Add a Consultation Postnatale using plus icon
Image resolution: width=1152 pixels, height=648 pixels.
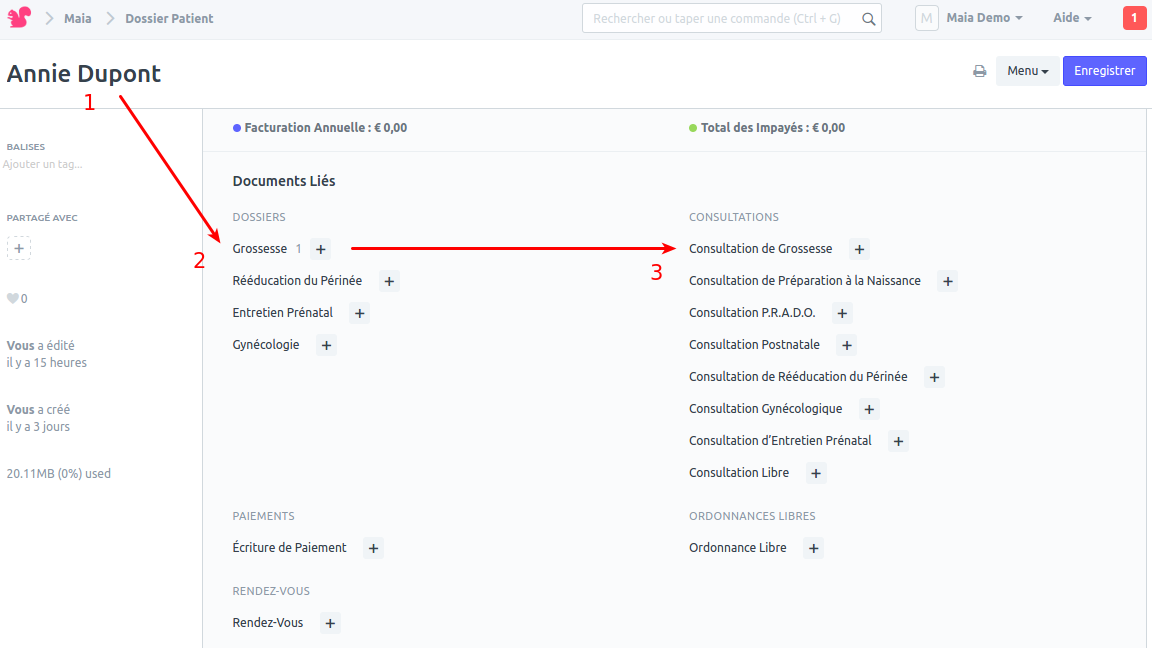pyautogui.click(x=846, y=345)
